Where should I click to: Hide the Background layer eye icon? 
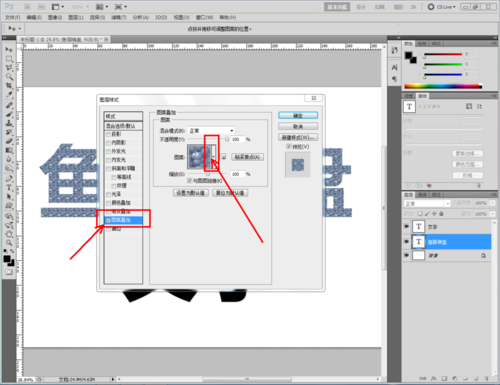[x=406, y=255]
